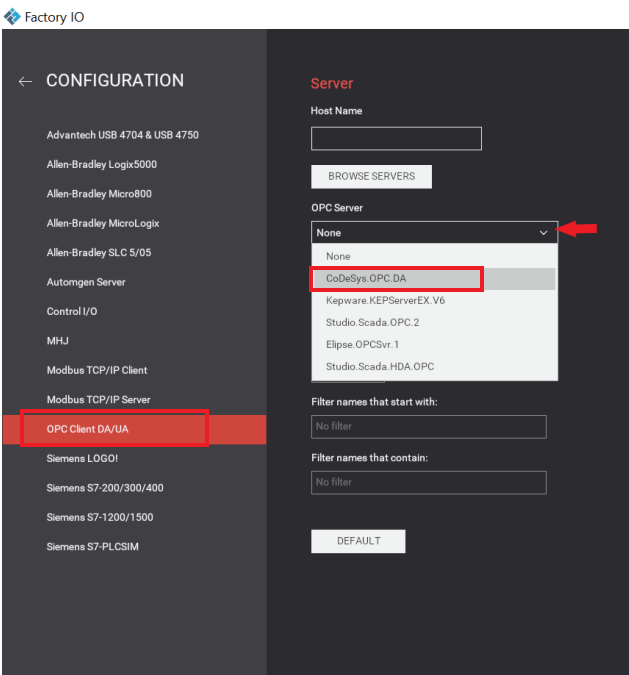Select Studio.Scada.HDA.OPC entry

pos(379,366)
